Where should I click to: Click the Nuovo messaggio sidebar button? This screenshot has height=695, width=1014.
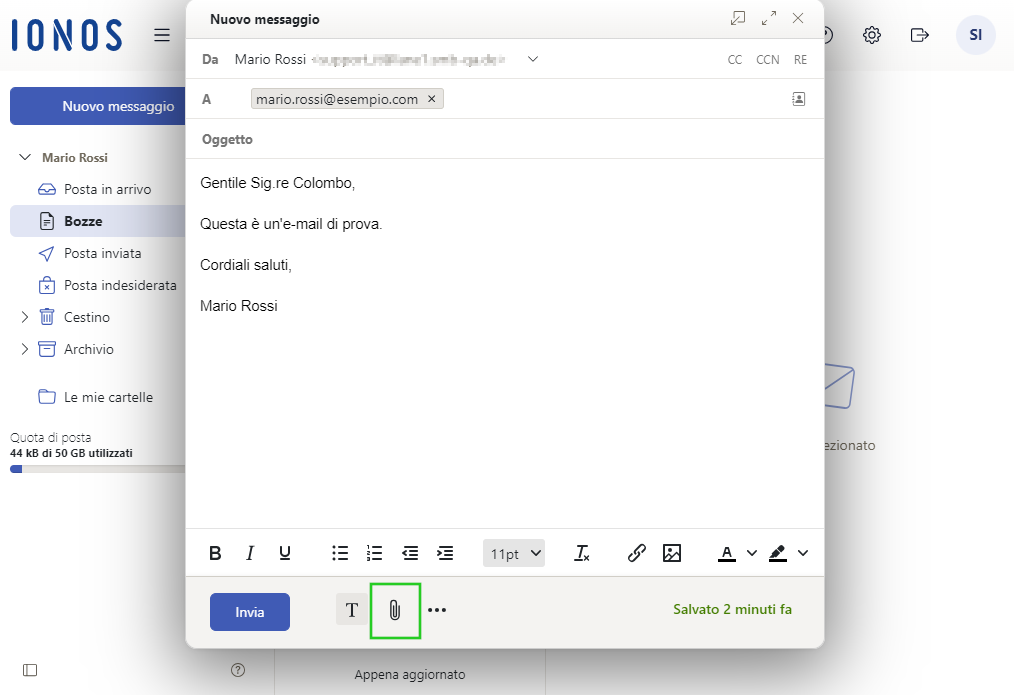coord(98,106)
